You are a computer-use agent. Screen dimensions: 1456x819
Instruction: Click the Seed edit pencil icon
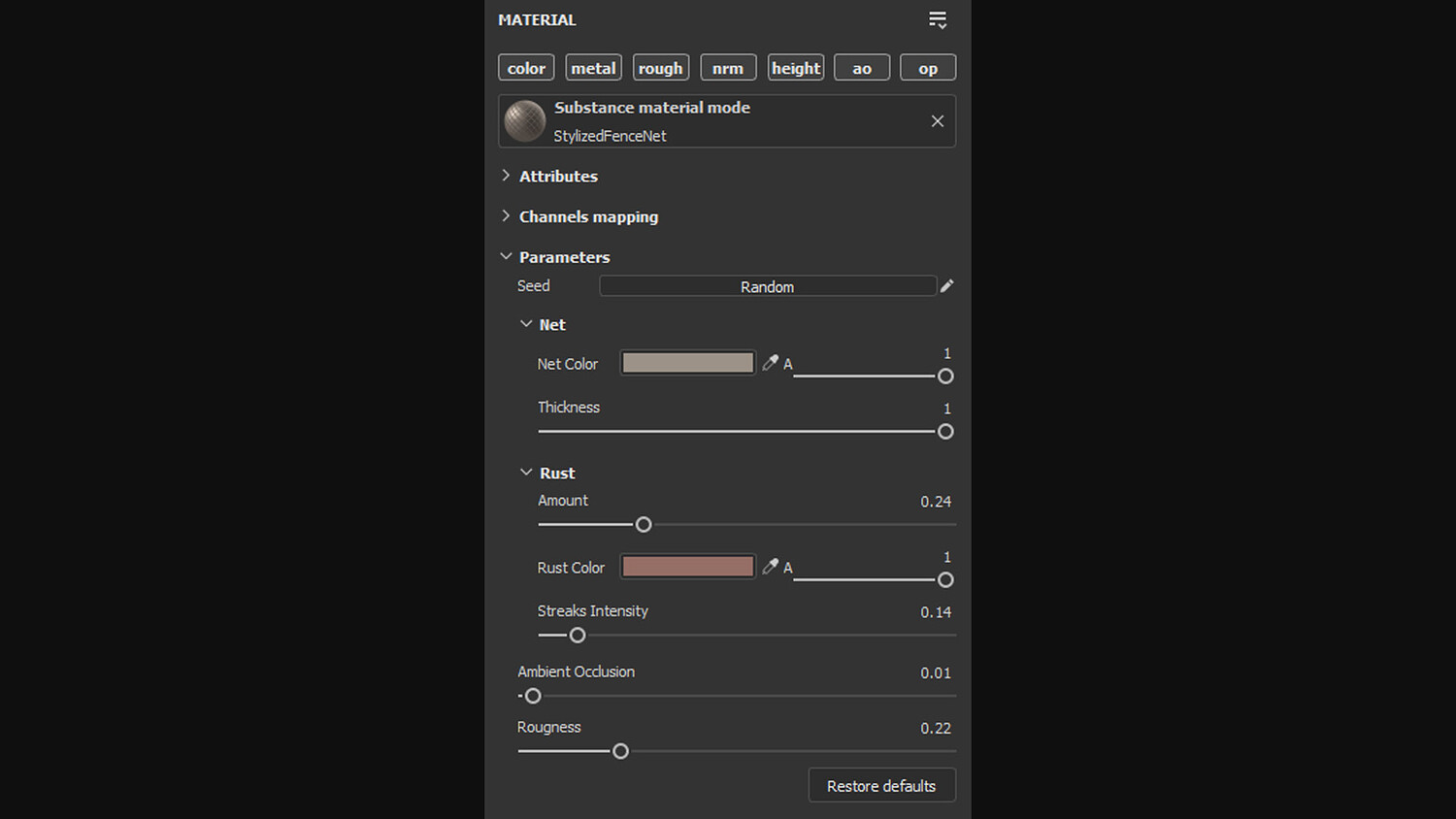coord(946,286)
